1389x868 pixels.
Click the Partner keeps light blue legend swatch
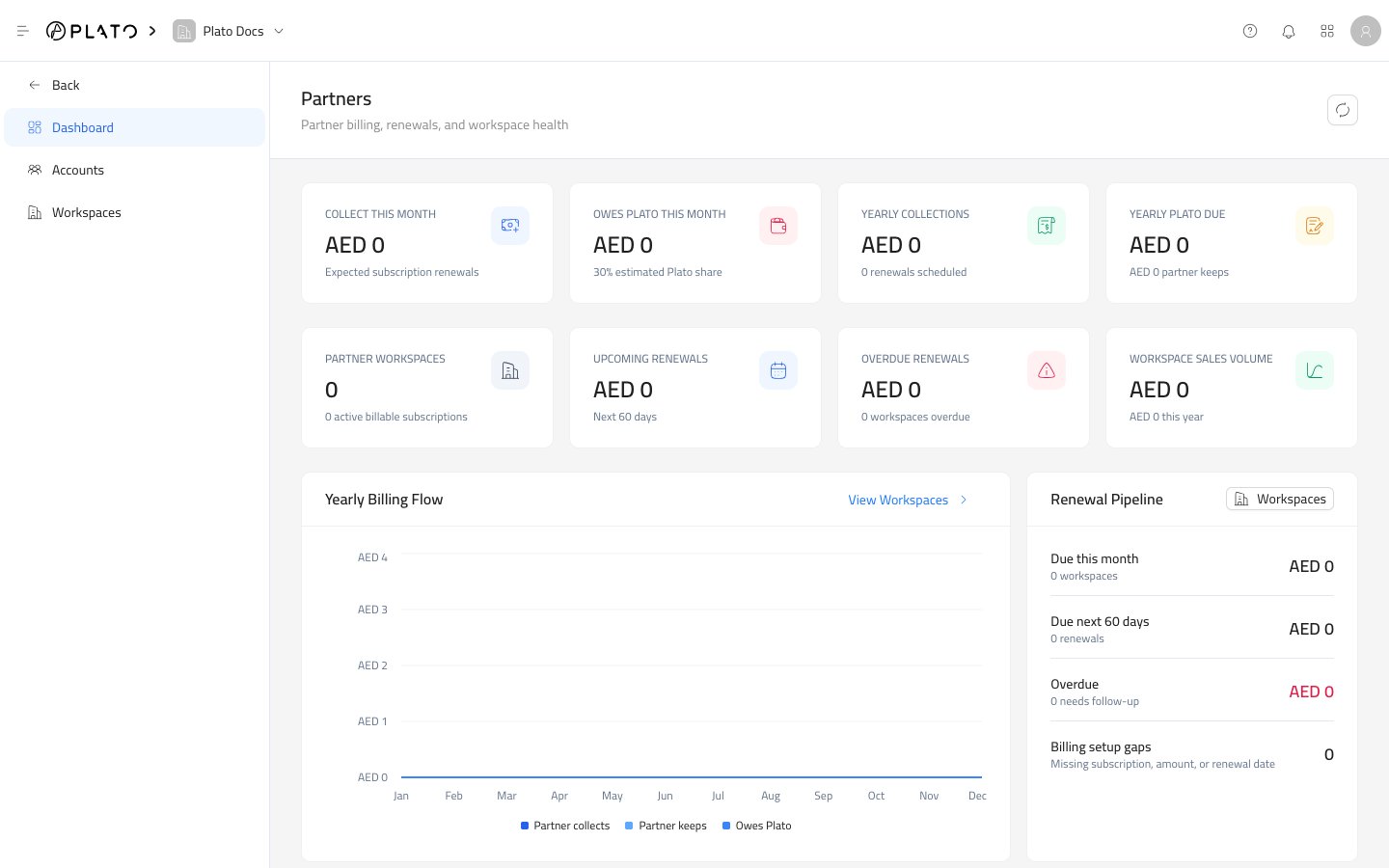[x=629, y=826]
